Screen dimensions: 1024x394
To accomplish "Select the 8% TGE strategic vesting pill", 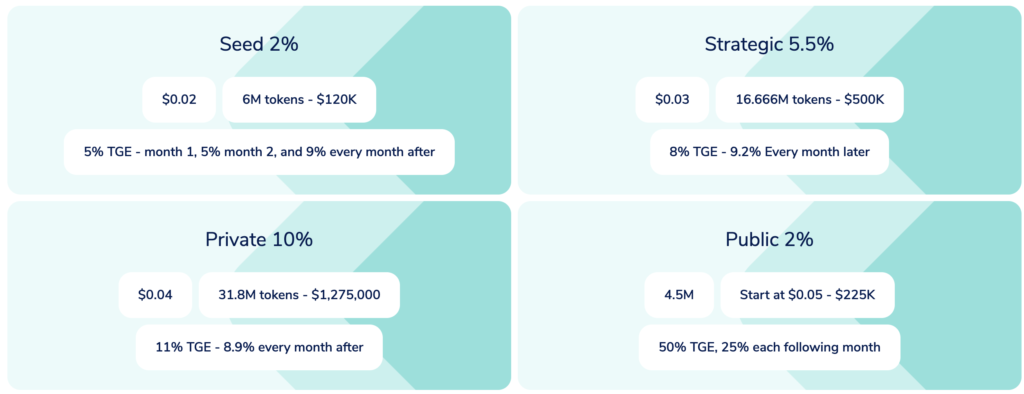I will [769, 152].
